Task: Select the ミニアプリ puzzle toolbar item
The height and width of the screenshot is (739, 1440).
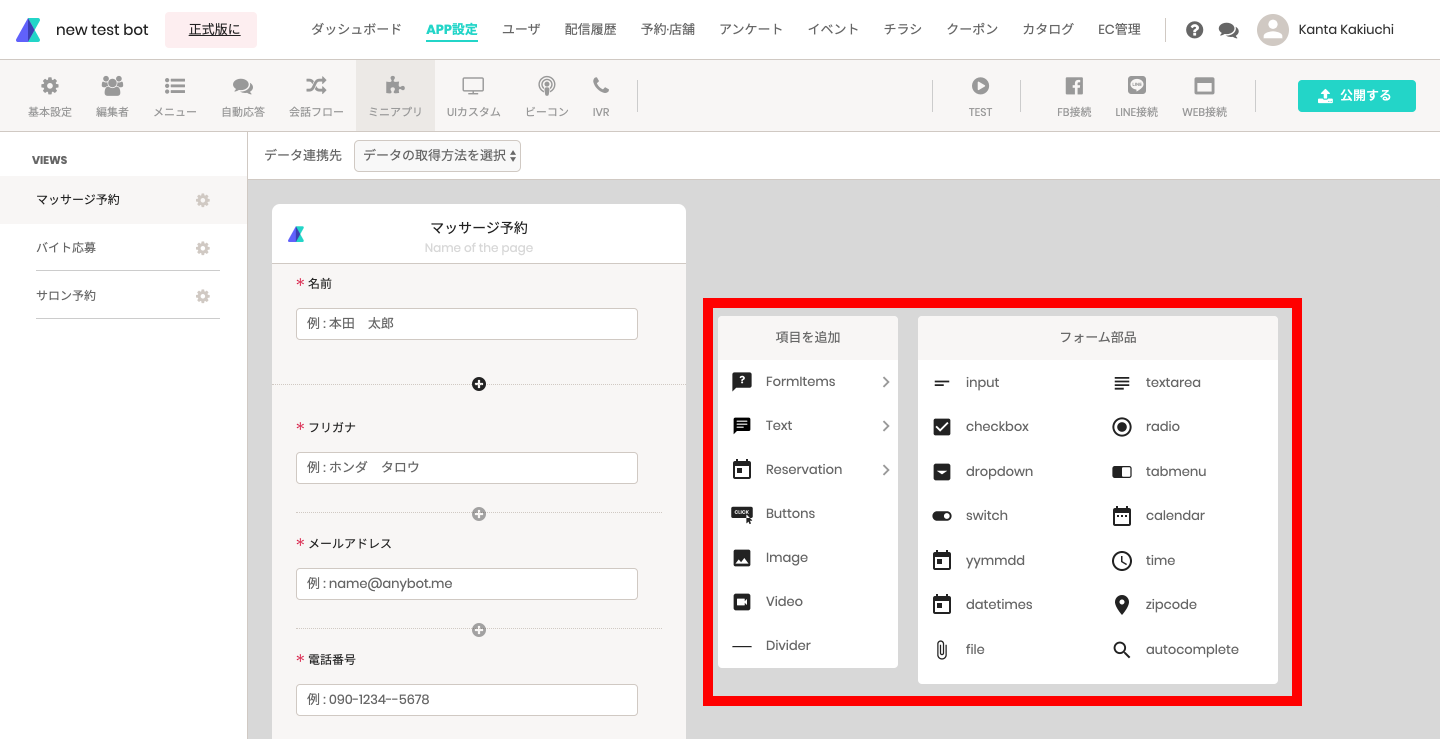Action: point(395,96)
